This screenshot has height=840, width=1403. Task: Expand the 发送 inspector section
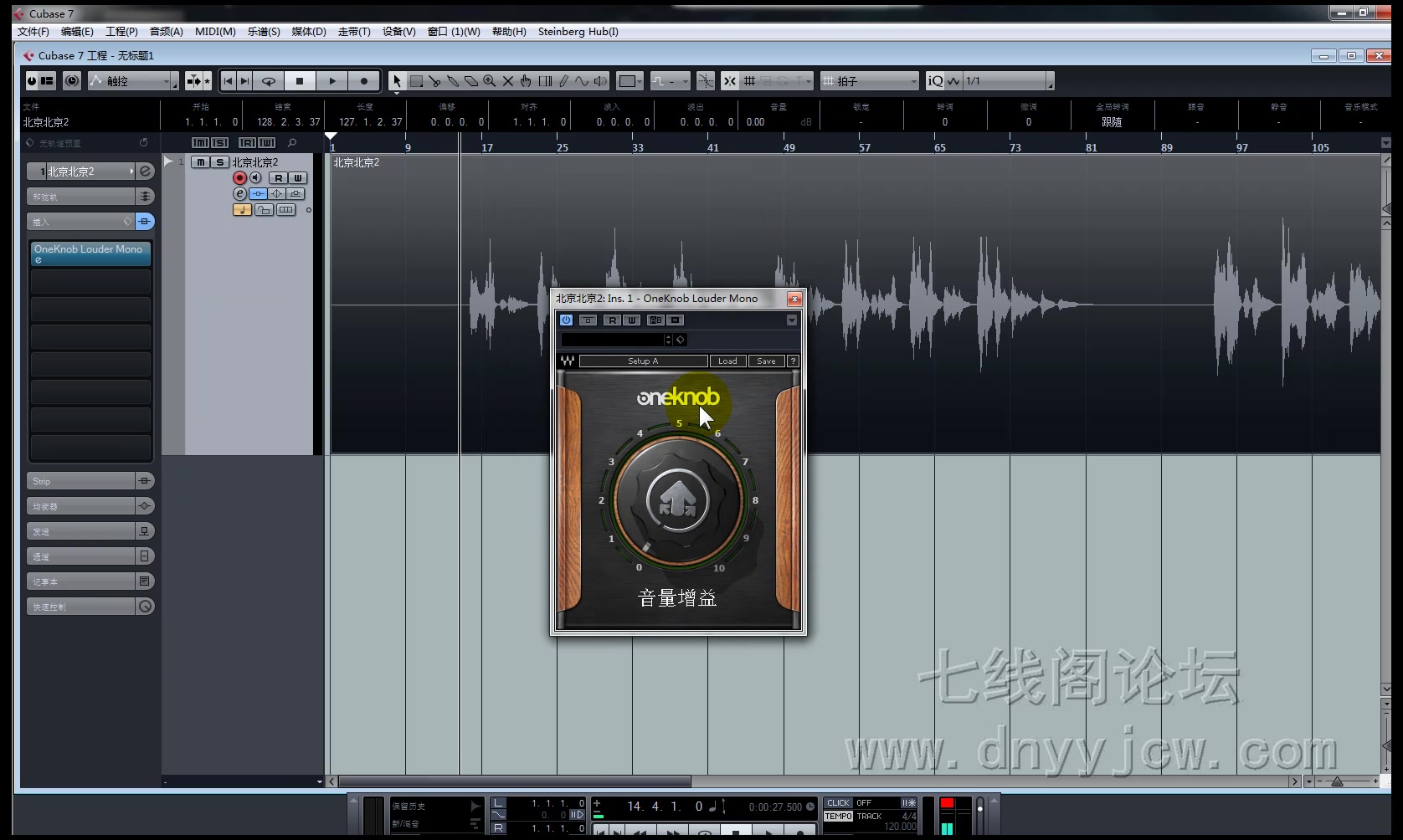click(90, 531)
